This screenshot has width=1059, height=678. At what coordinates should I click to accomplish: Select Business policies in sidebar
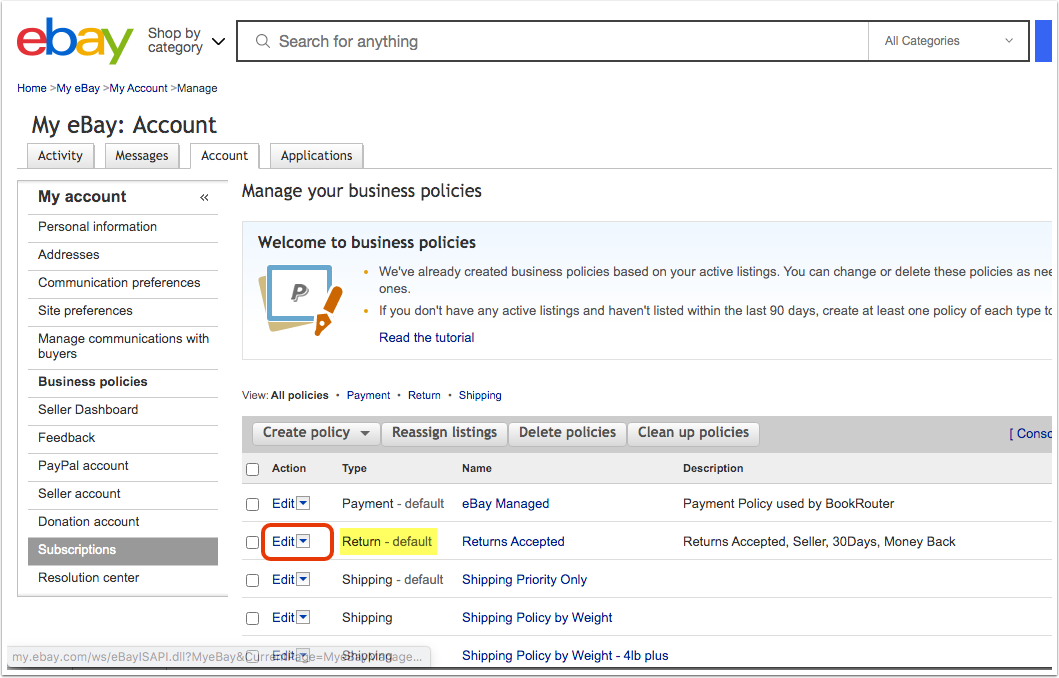[x=93, y=382]
